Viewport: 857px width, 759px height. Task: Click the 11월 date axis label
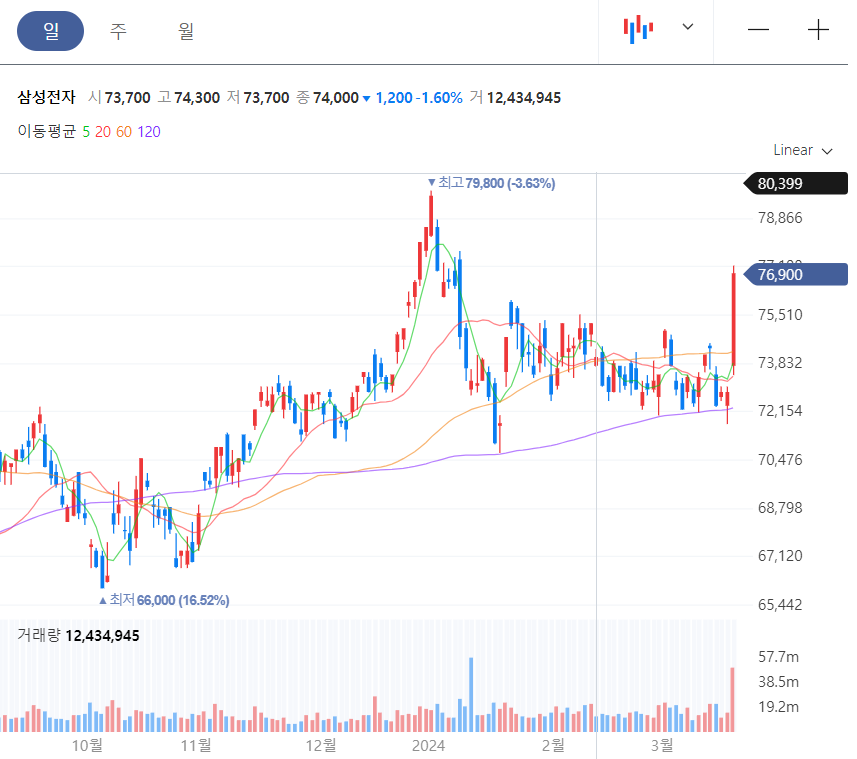click(196, 745)
